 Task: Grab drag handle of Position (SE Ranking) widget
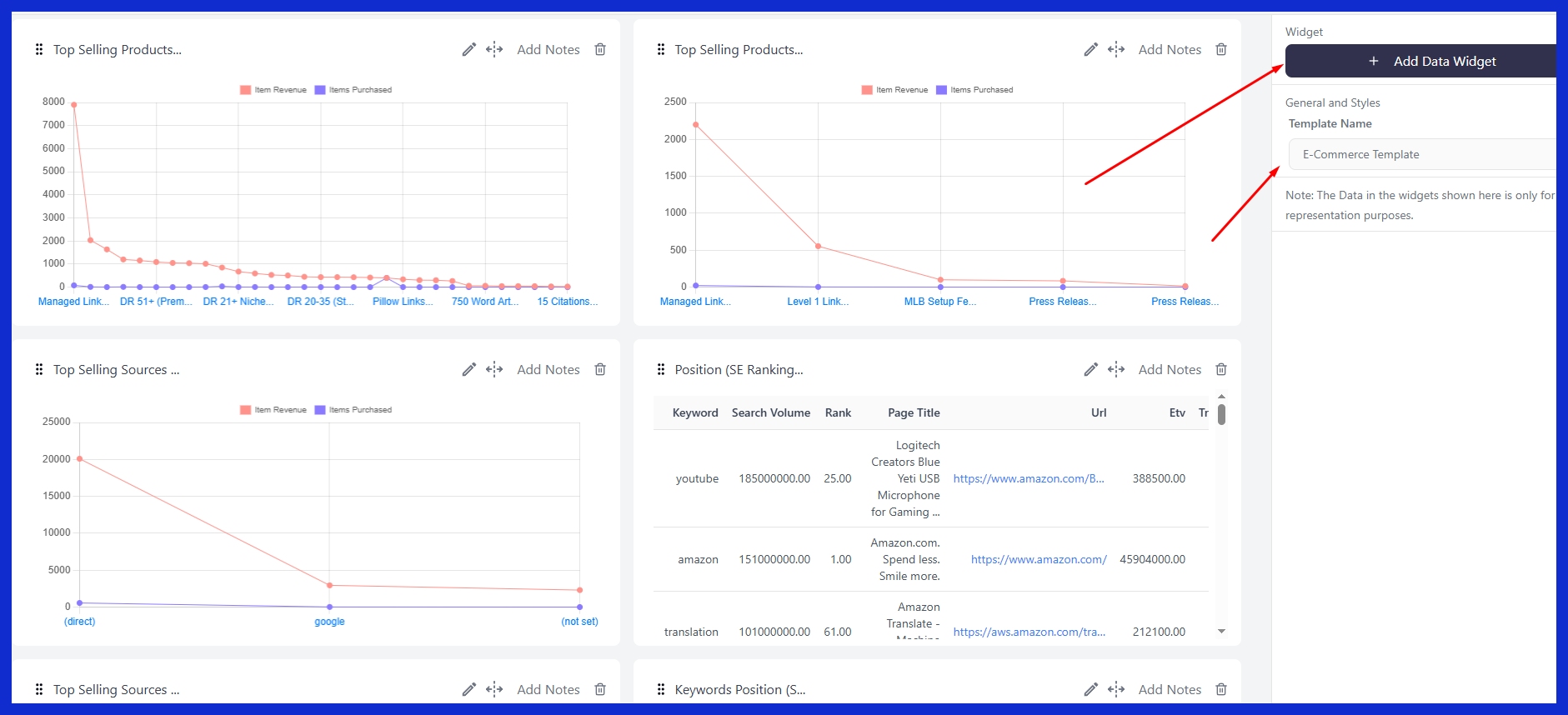[661, 370]
